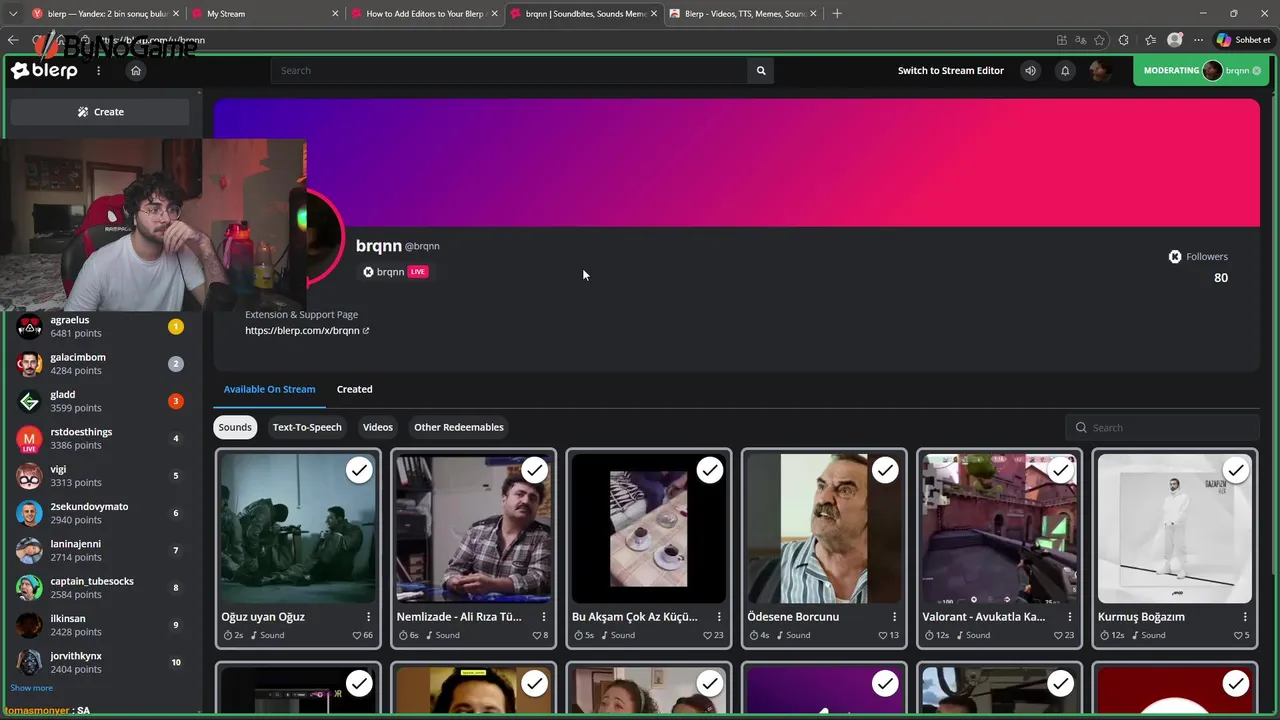Open galacimbom leaderboard entry
The image size is (1280, 720).
(100, 364)
